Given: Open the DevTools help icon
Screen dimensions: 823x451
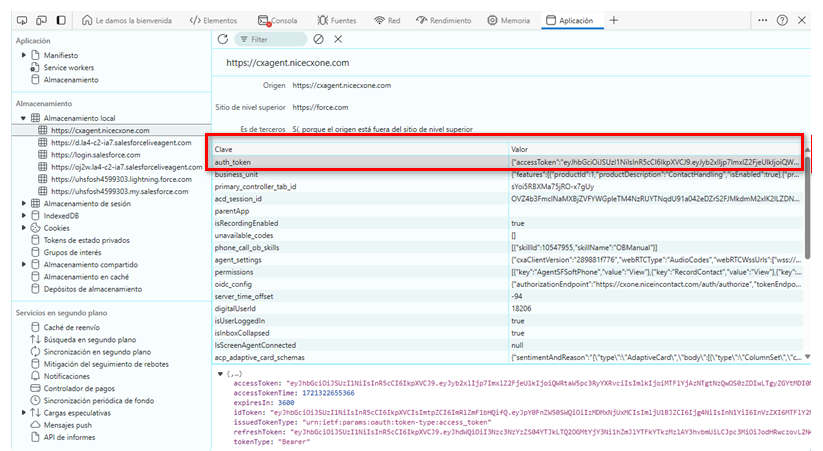Looking at the screenshot, I should [782, 20].
